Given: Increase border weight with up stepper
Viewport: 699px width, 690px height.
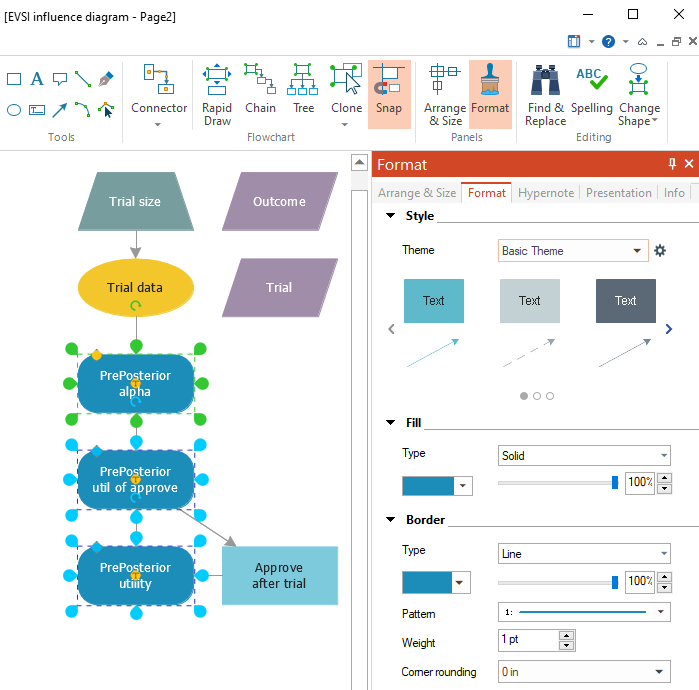Looking at the screenshot, I should coord(566,636).
